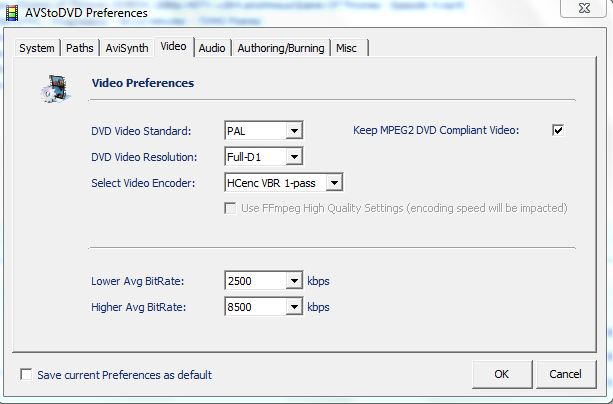Expand the DVD Video Resolution dropdown
The height and width of the screenshot is (404, 613).
[x=294, y=157]
